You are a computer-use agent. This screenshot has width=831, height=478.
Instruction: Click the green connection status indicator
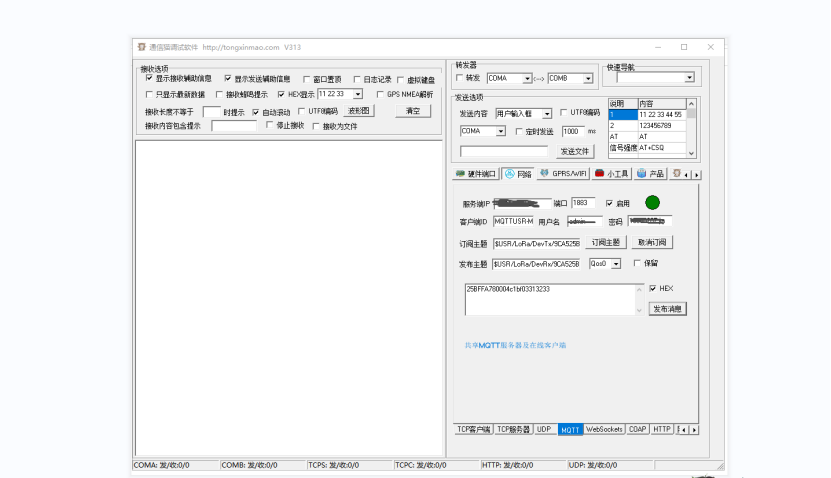tap(652, 203)
